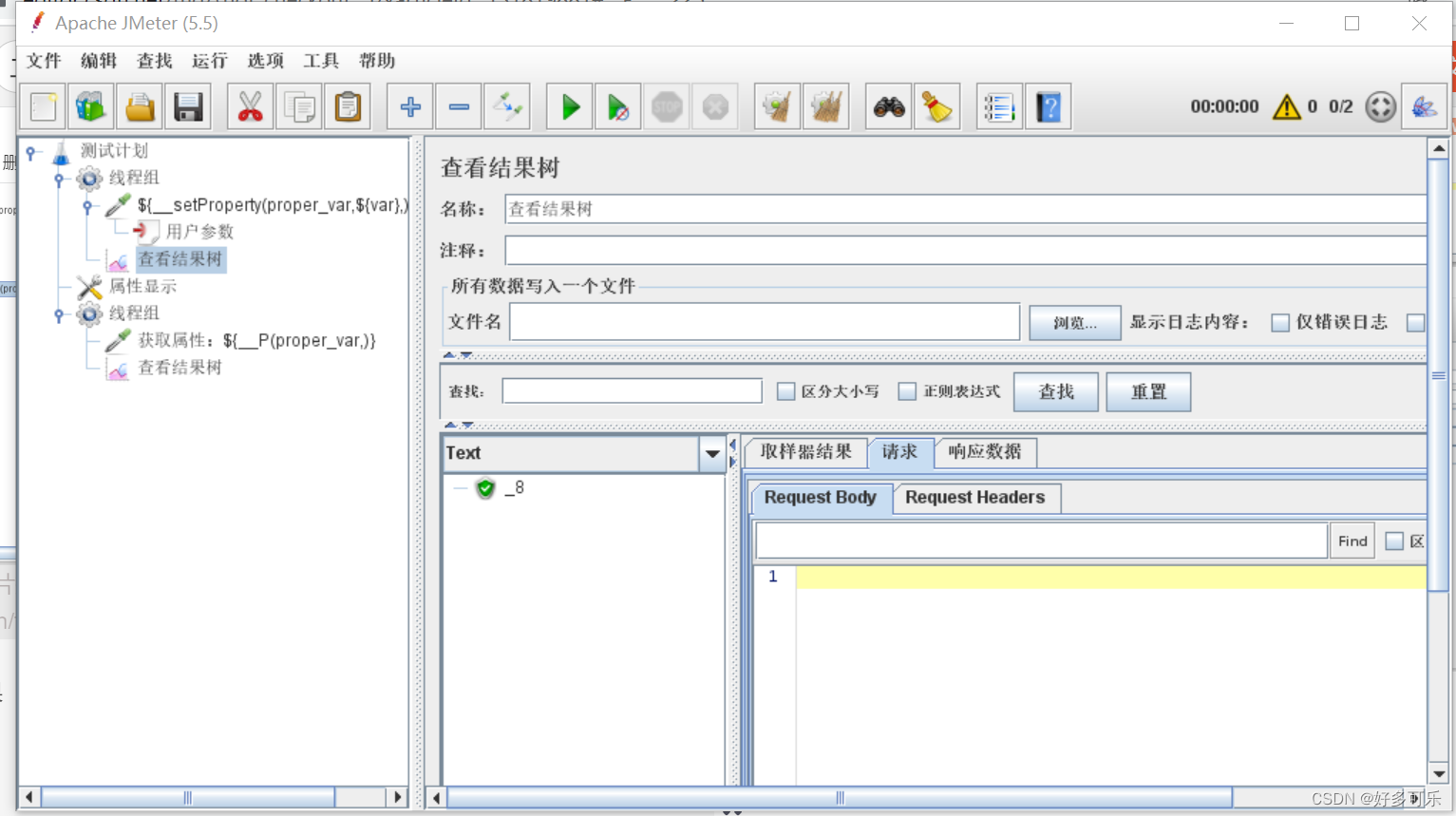The image size is (1456, 816).
Task: Open the 查找 menu
Action: coord(155,61)
